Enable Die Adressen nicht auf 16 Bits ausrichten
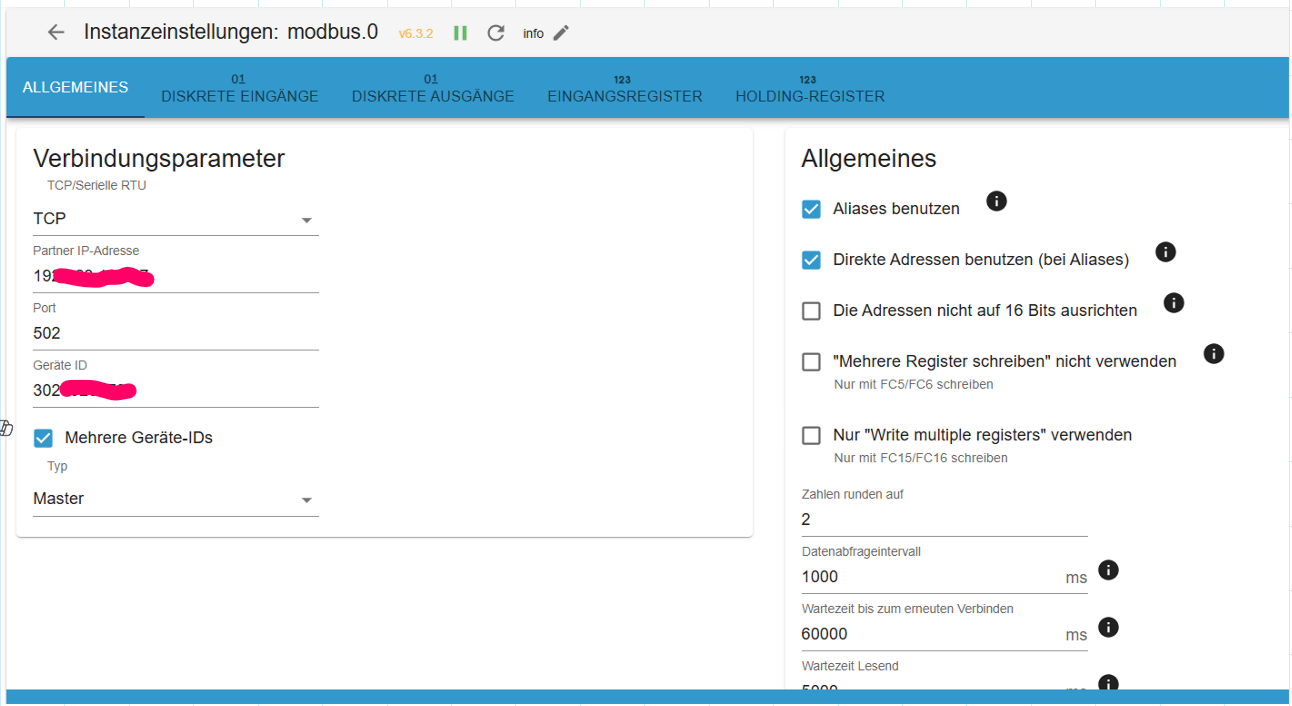 coord(812,311)
